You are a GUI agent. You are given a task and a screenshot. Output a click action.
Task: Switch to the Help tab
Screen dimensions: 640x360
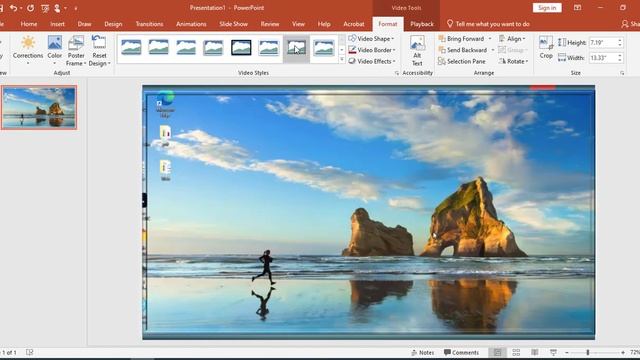(x=324, y=24)
